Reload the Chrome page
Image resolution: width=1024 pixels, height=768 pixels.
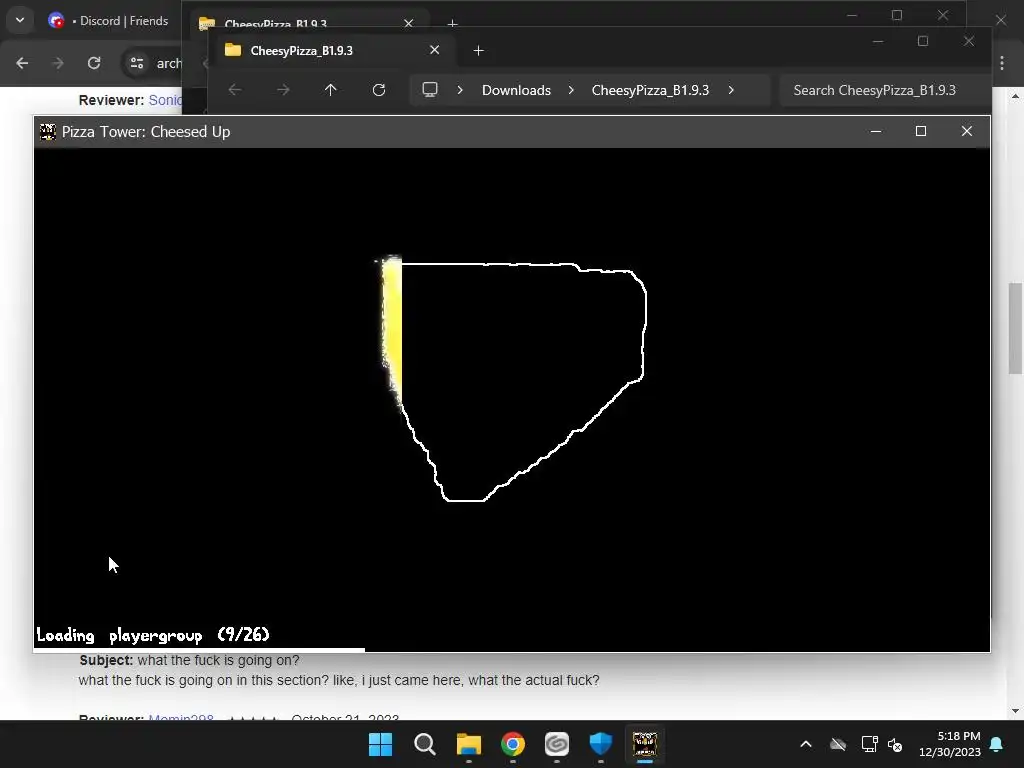click(94, 63)
